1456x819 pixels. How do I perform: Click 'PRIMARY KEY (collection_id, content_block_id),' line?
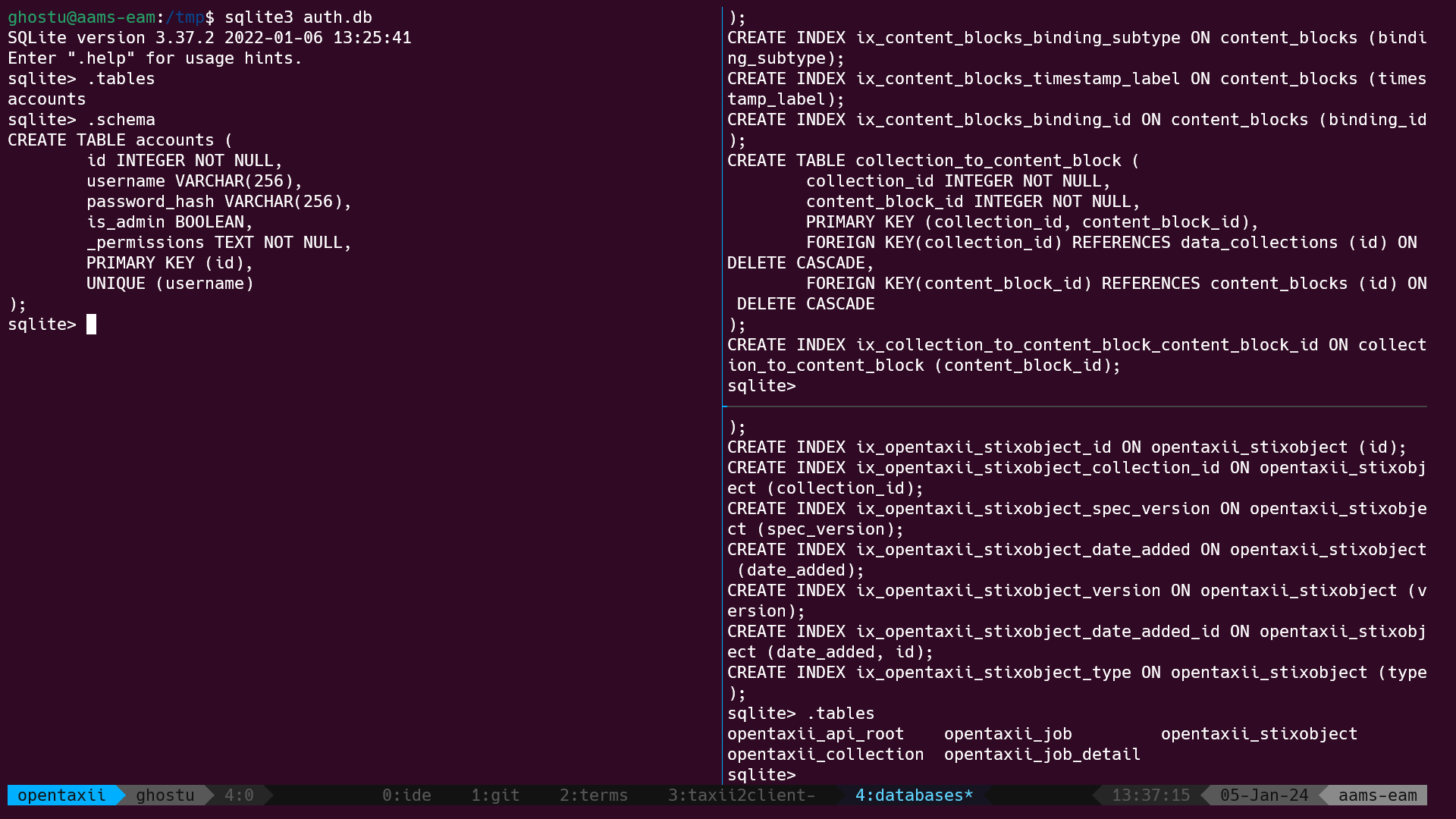1032,222
